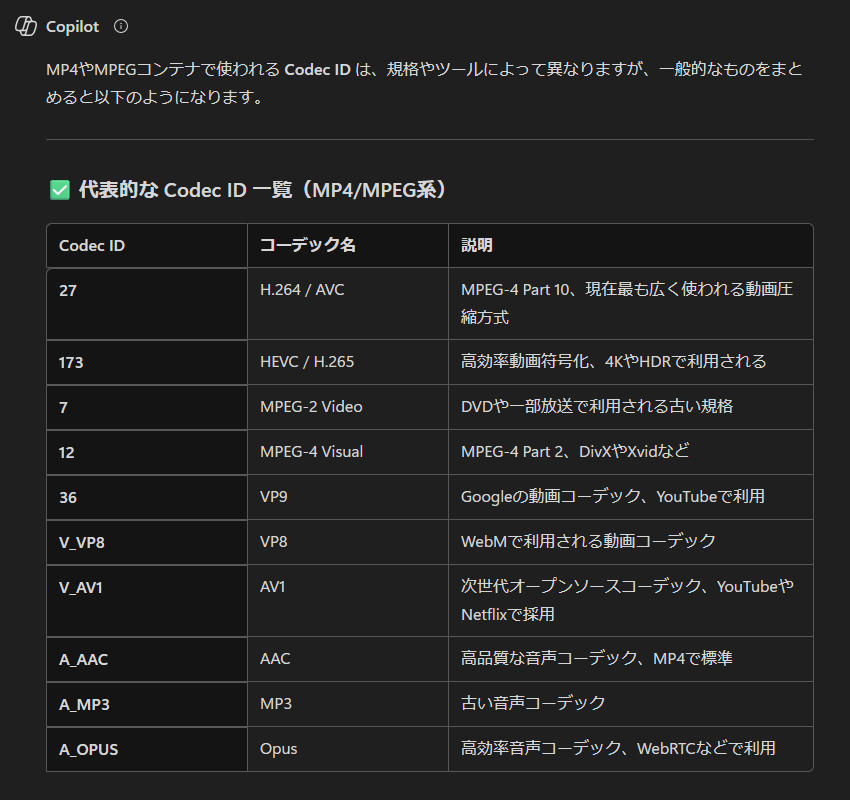Select the Codec ID cell 'A_MP3'
Screen dimensions: 850x800
[147, 704]
